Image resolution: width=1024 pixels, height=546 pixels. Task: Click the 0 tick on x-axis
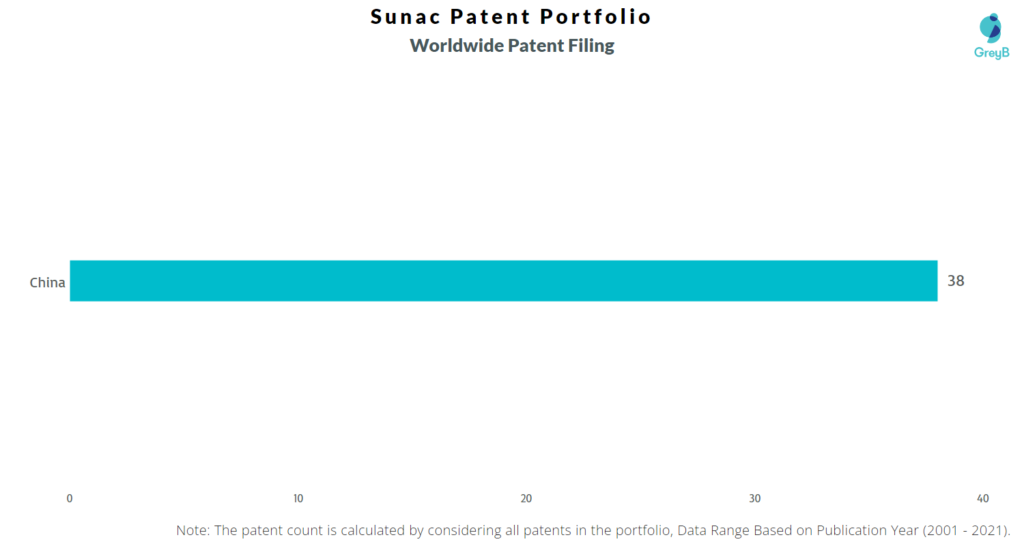click(x=70, y=498)
